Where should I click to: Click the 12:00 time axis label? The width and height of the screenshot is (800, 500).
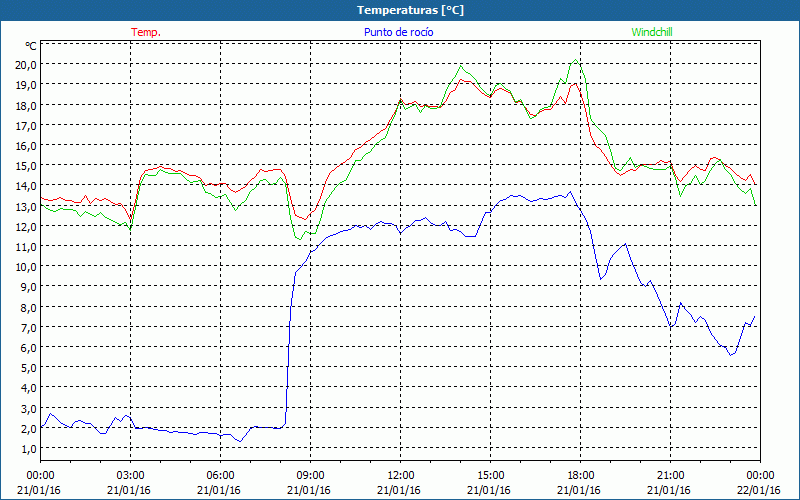click(x=401, y=476)
